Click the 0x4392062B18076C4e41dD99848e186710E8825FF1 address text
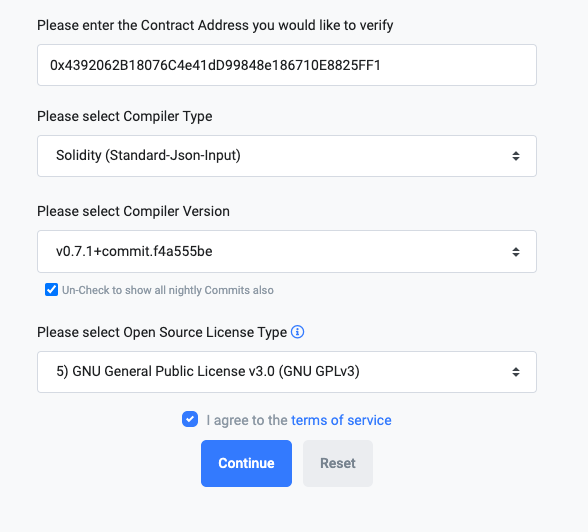This screenshot has width=588, height=532. click(x=215, y=65)
